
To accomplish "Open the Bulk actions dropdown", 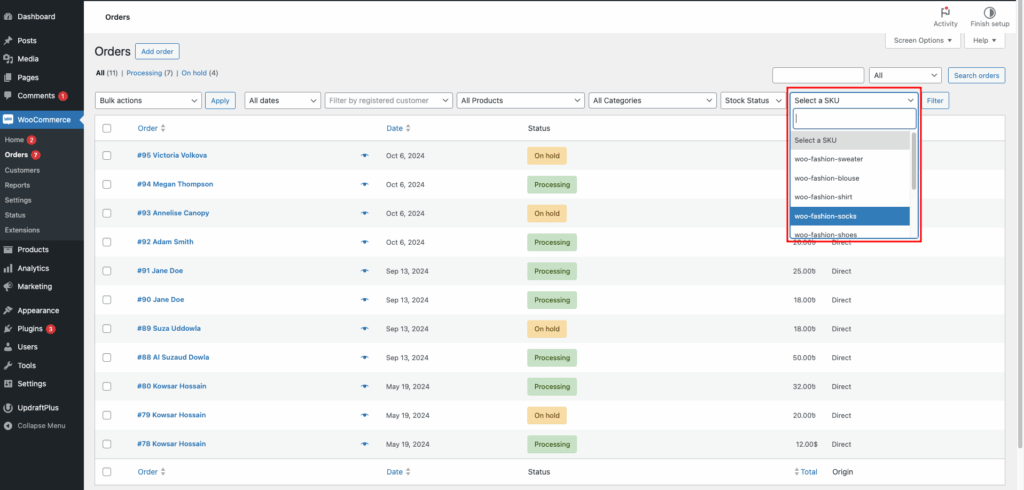I will [148, 101].
